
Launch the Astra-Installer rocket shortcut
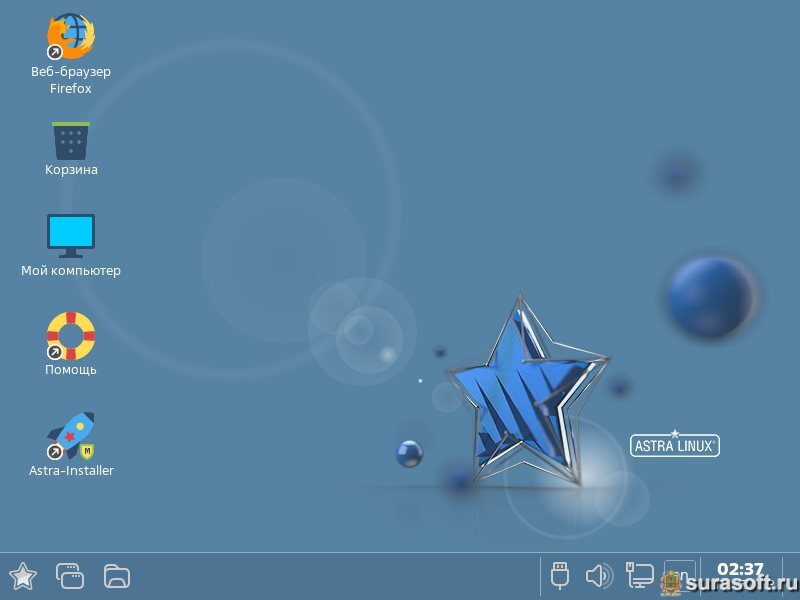(x=71, y=436)
